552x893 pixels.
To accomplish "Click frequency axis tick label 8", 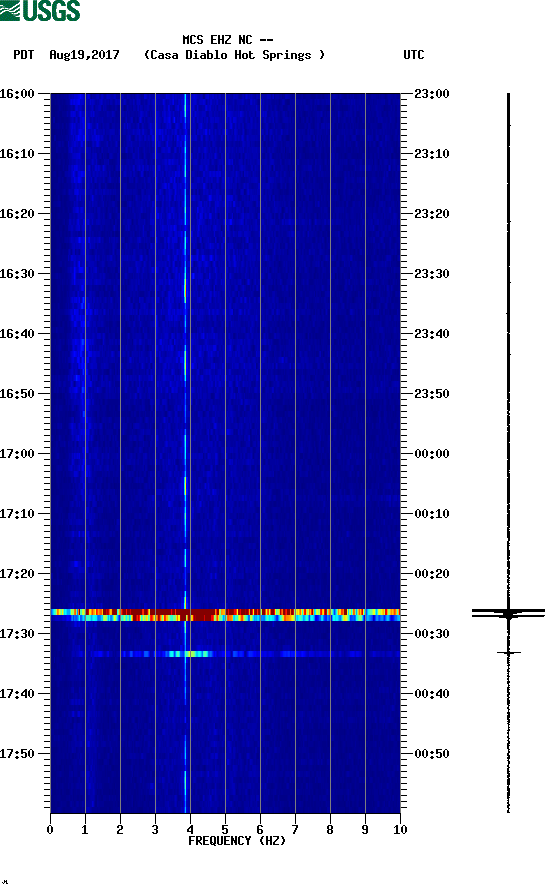I will 330,830.
